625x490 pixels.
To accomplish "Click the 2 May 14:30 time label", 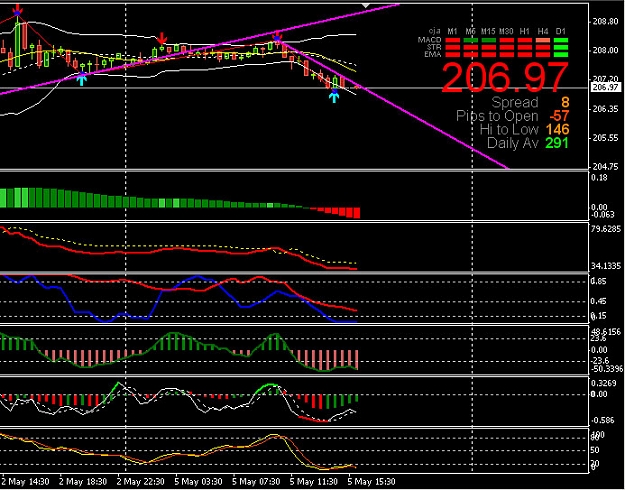I will coord(25,482).
